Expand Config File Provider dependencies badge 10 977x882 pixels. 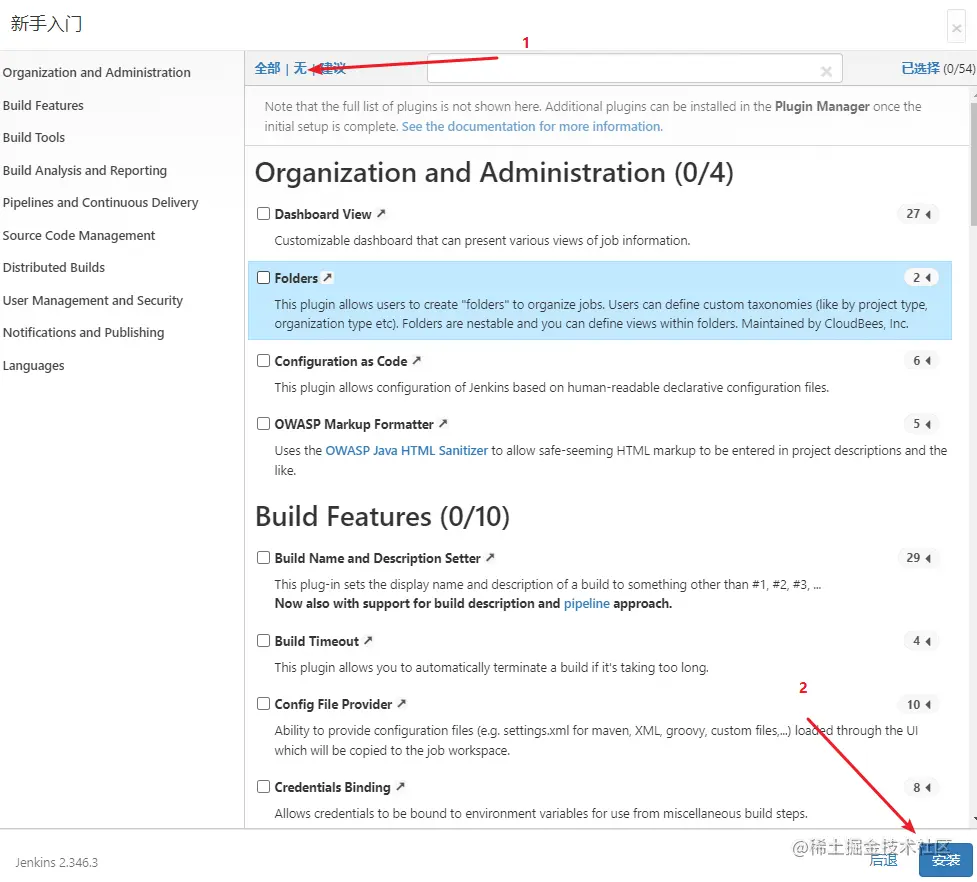point(918,704)
